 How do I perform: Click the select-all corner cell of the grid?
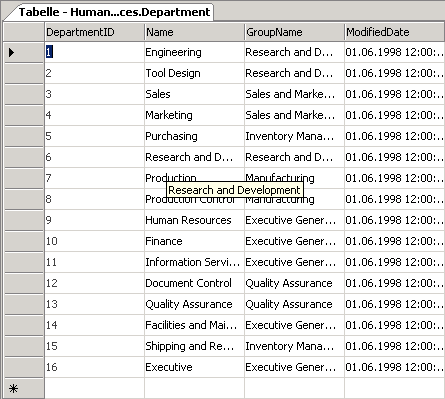(24, 32)
